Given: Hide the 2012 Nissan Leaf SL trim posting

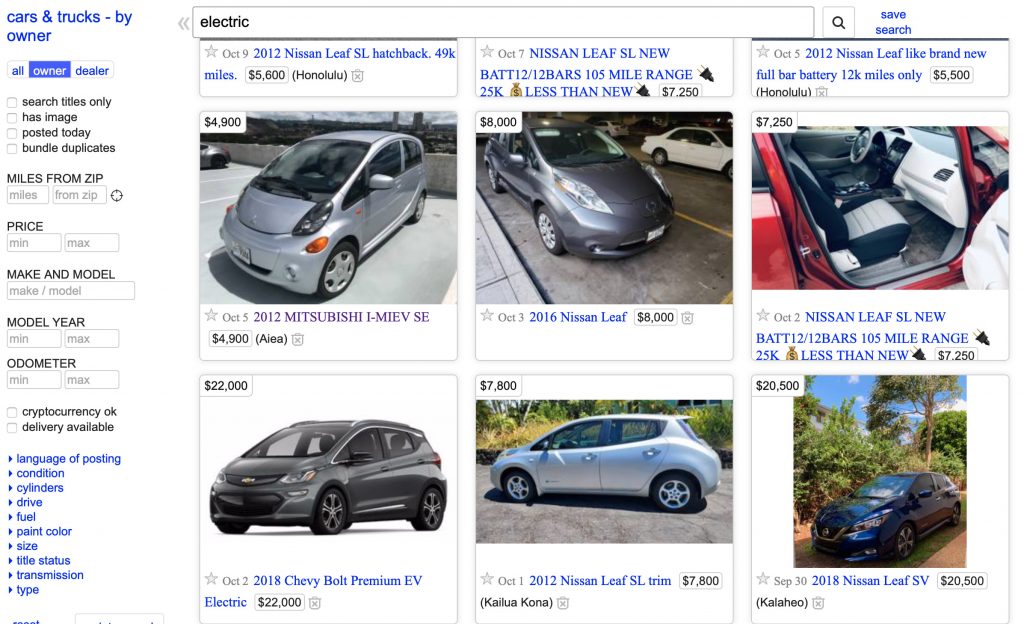Looking at the screenshot, I should pyautogui.click(x=563, y=603).
